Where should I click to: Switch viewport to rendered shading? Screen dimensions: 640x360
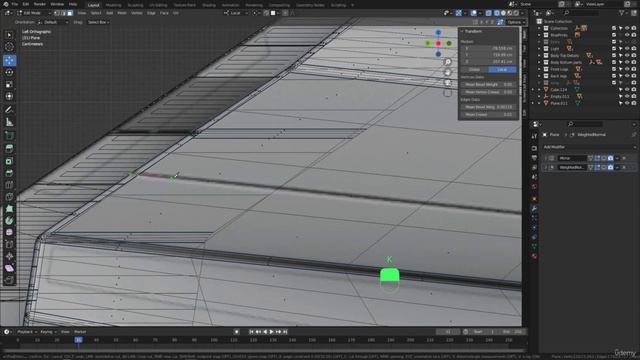click(x=516, y=13)
